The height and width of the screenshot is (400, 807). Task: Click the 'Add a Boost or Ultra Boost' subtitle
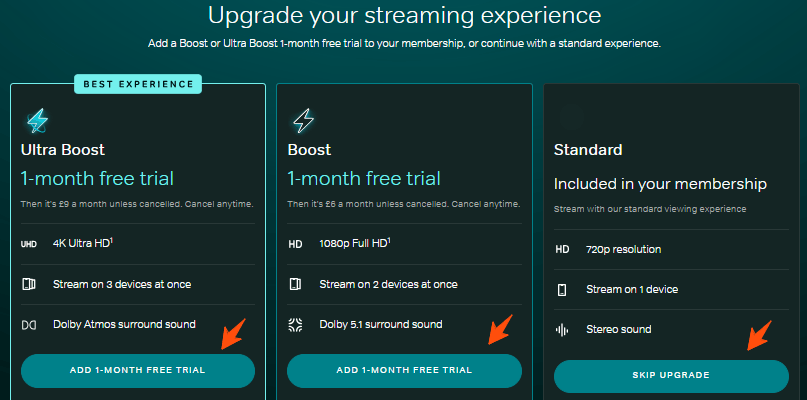pos(405,44)
